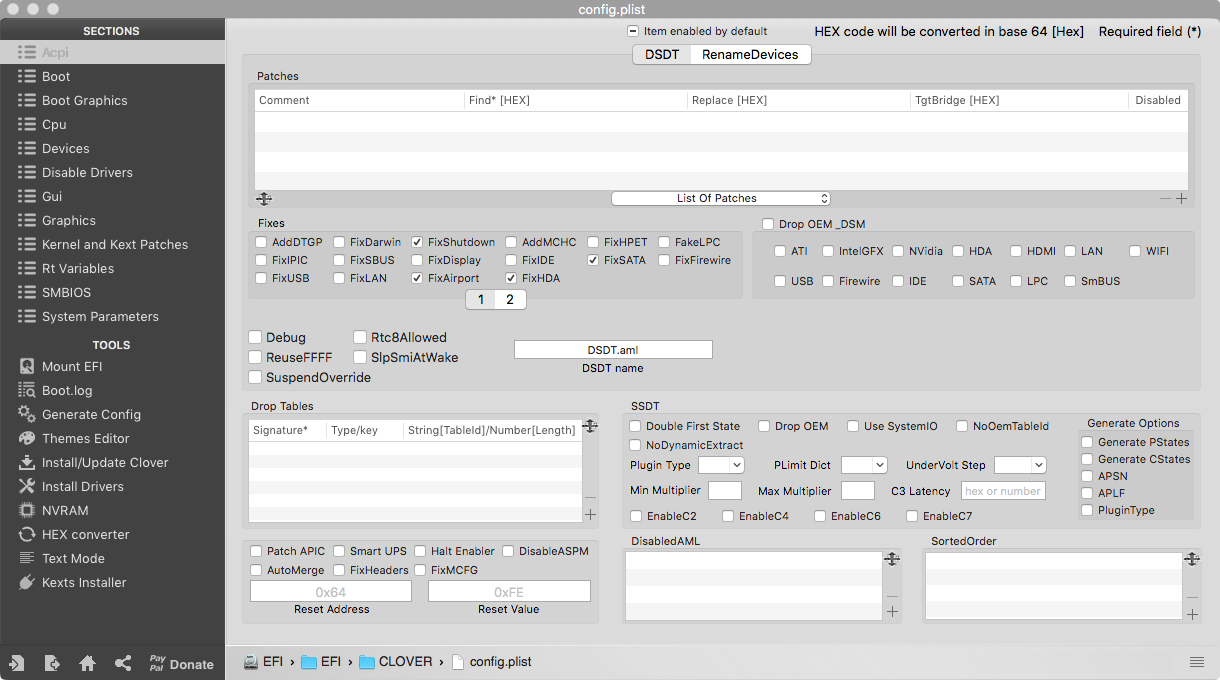
Task: Add a SortedOrder entry with plus
Action: pyautogui.click(x=1192, y=614)
